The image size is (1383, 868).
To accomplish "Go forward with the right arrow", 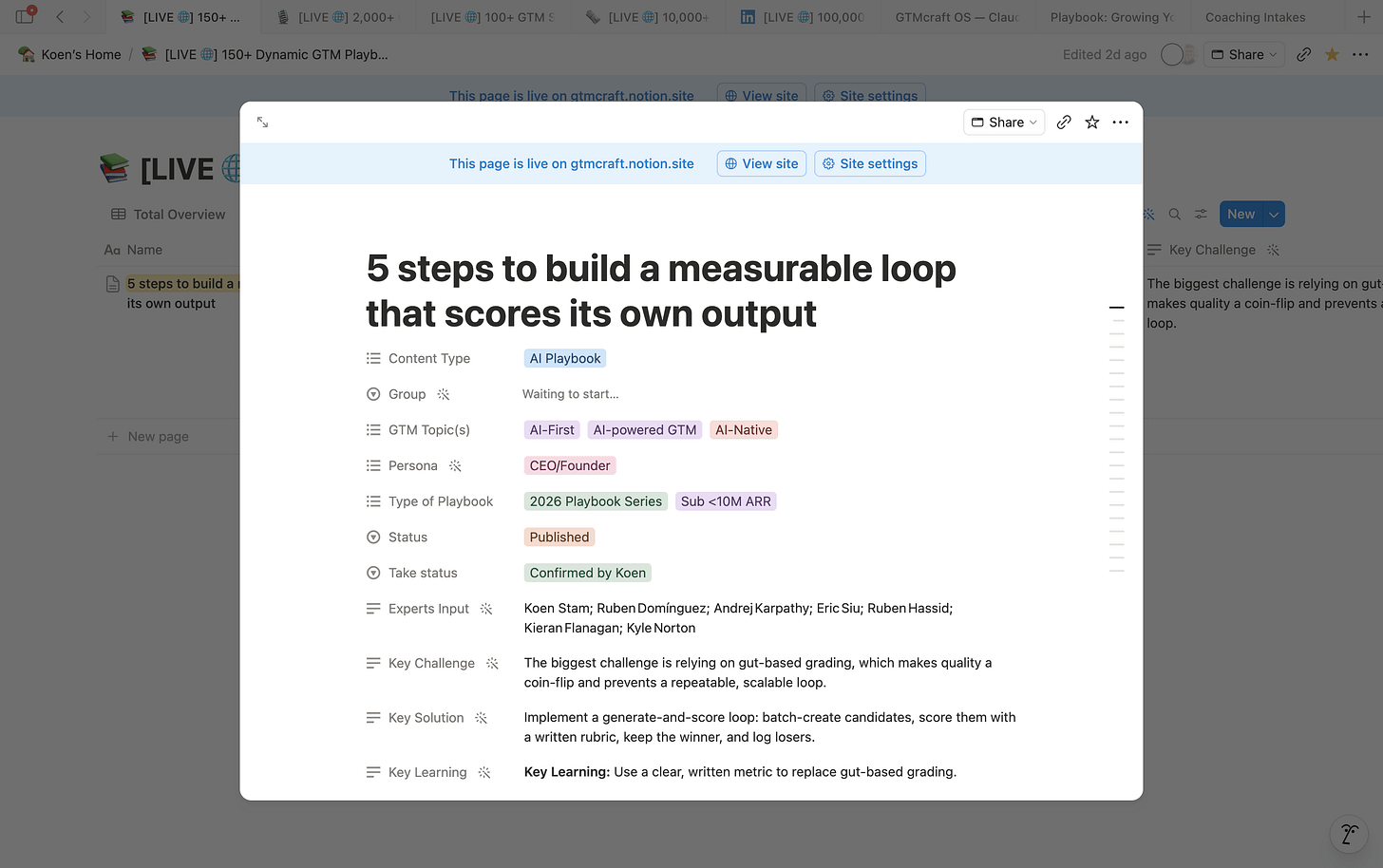I will tap(86, 17).
